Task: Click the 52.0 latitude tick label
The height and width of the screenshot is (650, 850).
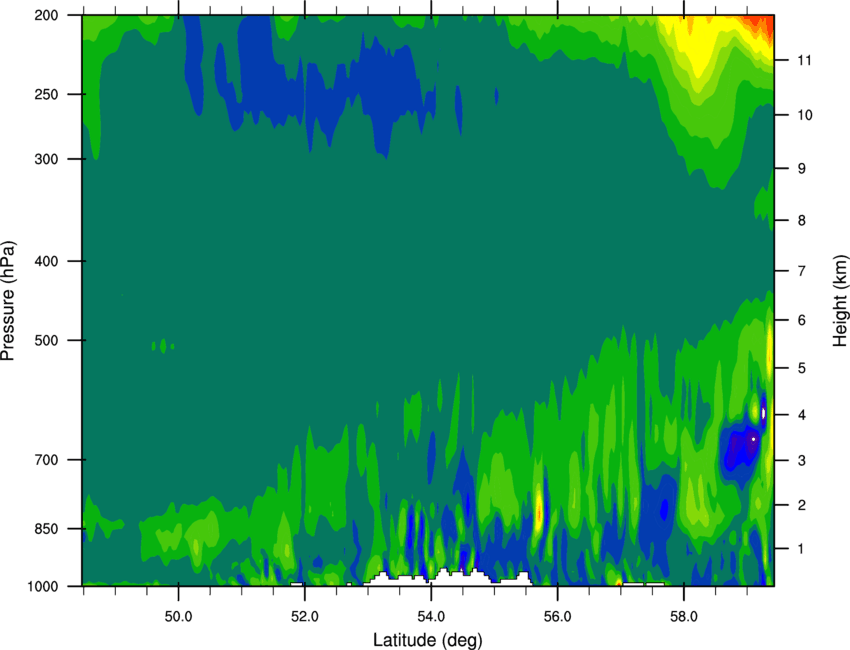Action: [305, 617]
